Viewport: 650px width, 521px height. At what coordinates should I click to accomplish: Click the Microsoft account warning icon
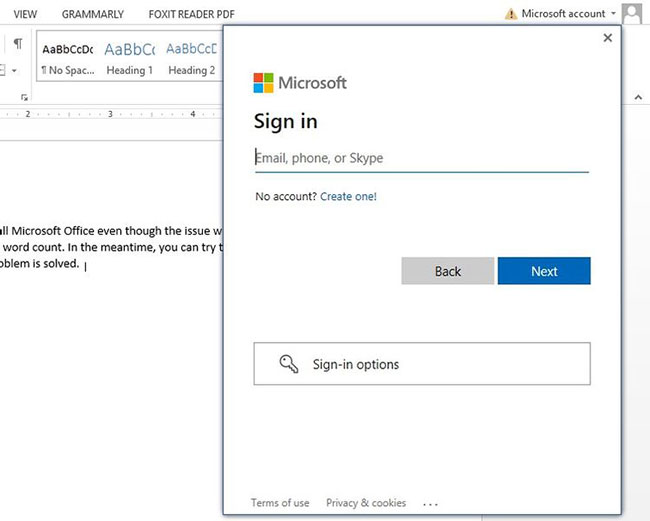click(x=511, y=14)
